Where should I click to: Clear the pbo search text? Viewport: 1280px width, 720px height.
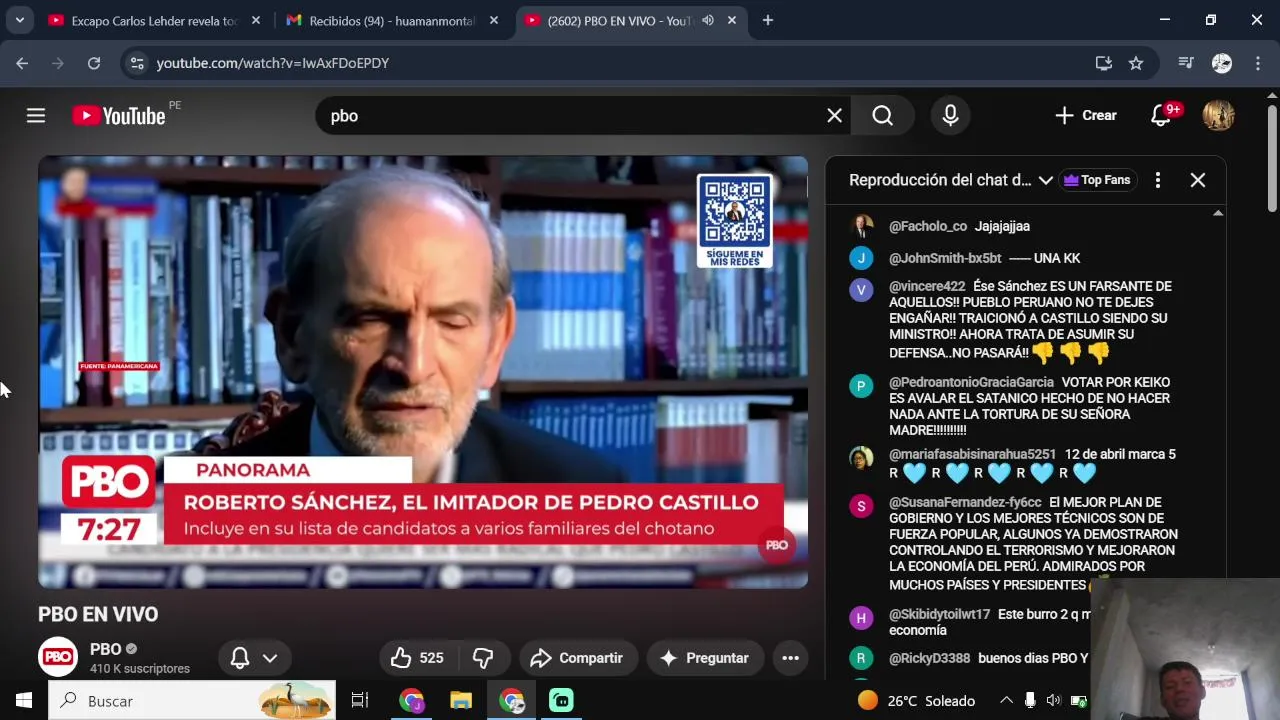pyautogui.click(x=834, y=116)
